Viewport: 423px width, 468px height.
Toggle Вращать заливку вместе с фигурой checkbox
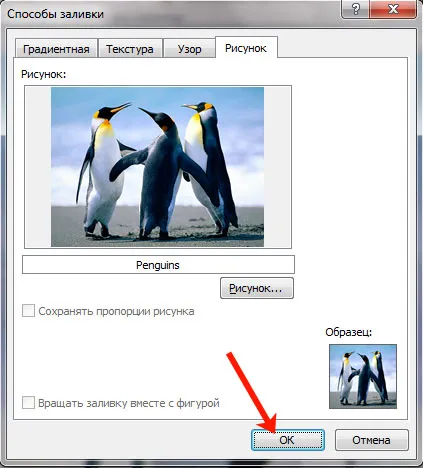28,403
